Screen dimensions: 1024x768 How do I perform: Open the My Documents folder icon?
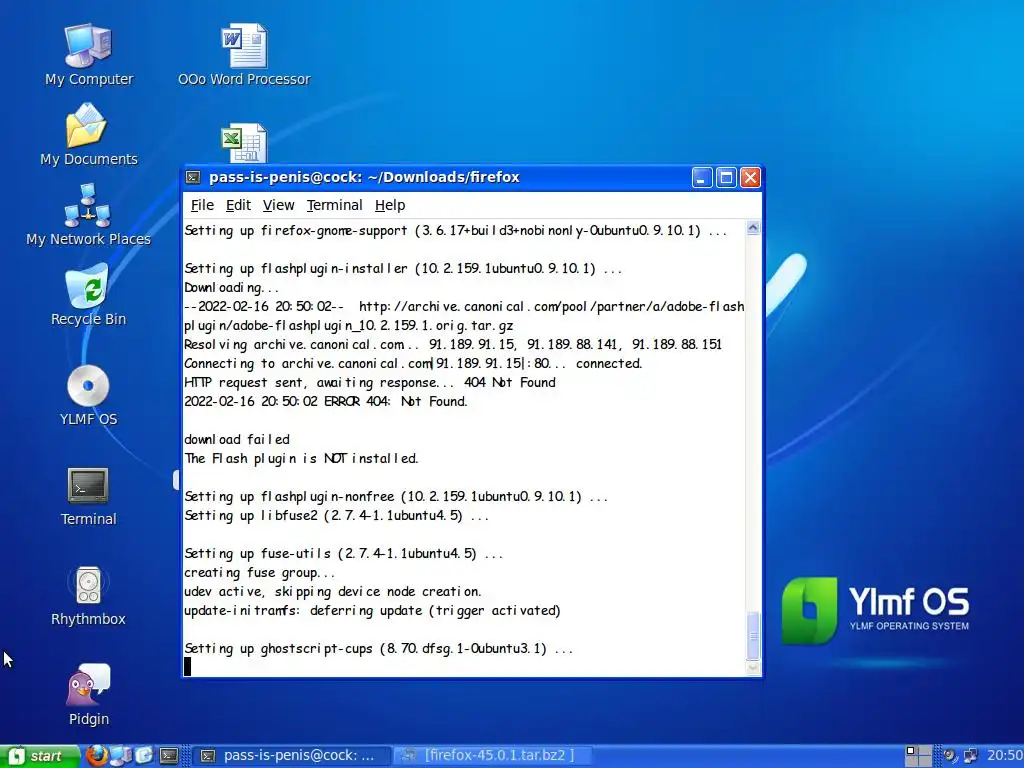click(88, 135)
